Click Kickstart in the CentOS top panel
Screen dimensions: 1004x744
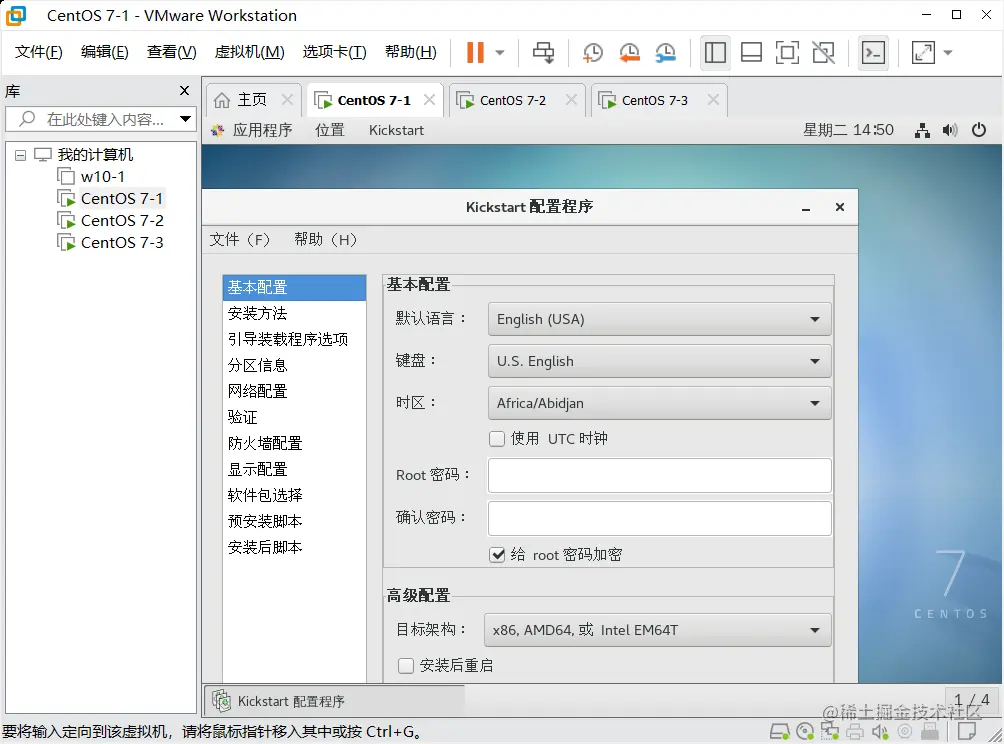click(396, 130)
